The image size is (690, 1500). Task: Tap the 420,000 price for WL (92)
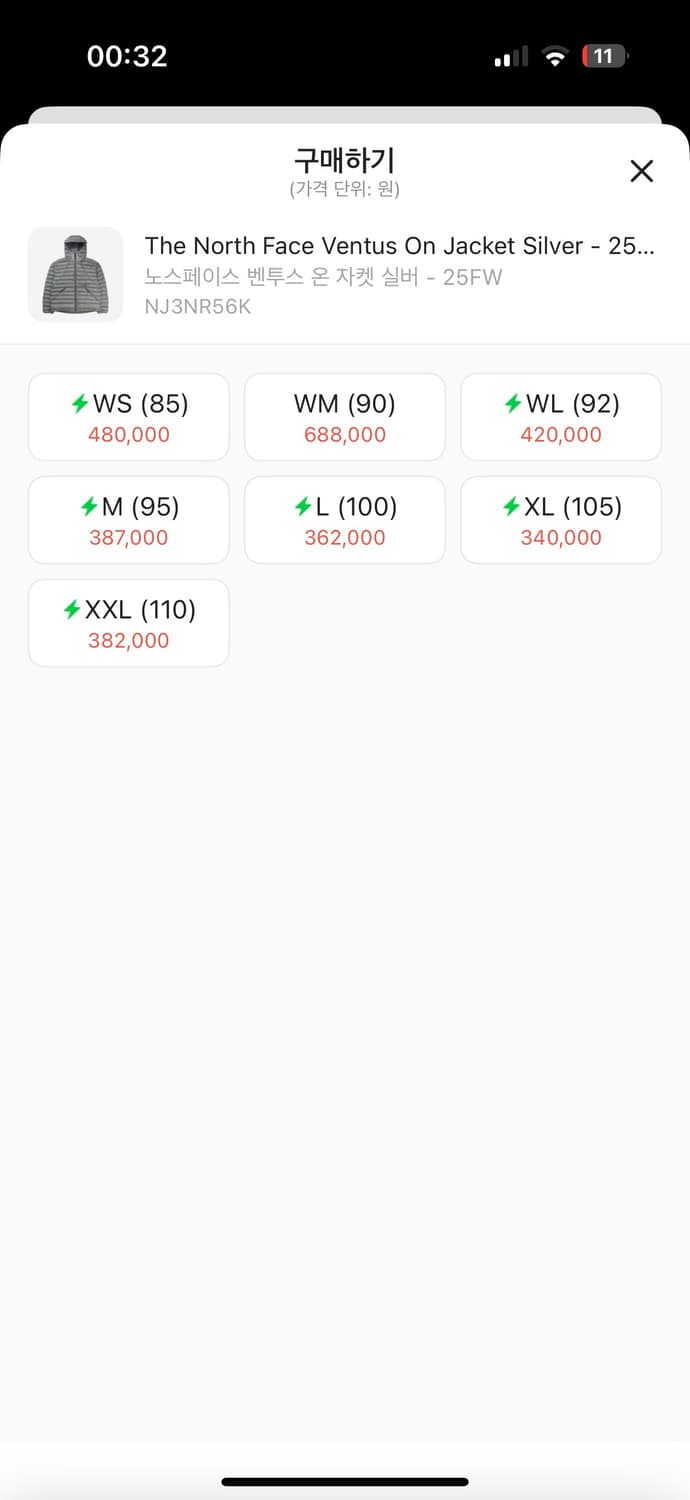click(561, 435)
